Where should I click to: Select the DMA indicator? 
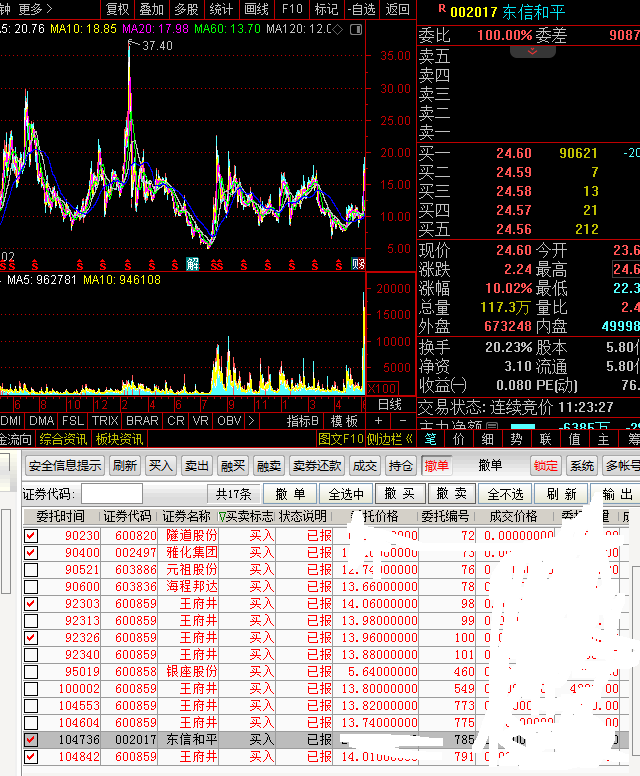[42, 421]
